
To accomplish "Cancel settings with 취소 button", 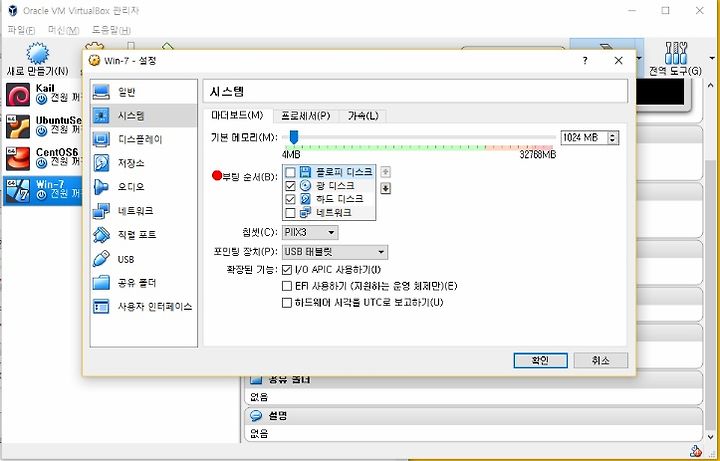I will click(601, 360).
